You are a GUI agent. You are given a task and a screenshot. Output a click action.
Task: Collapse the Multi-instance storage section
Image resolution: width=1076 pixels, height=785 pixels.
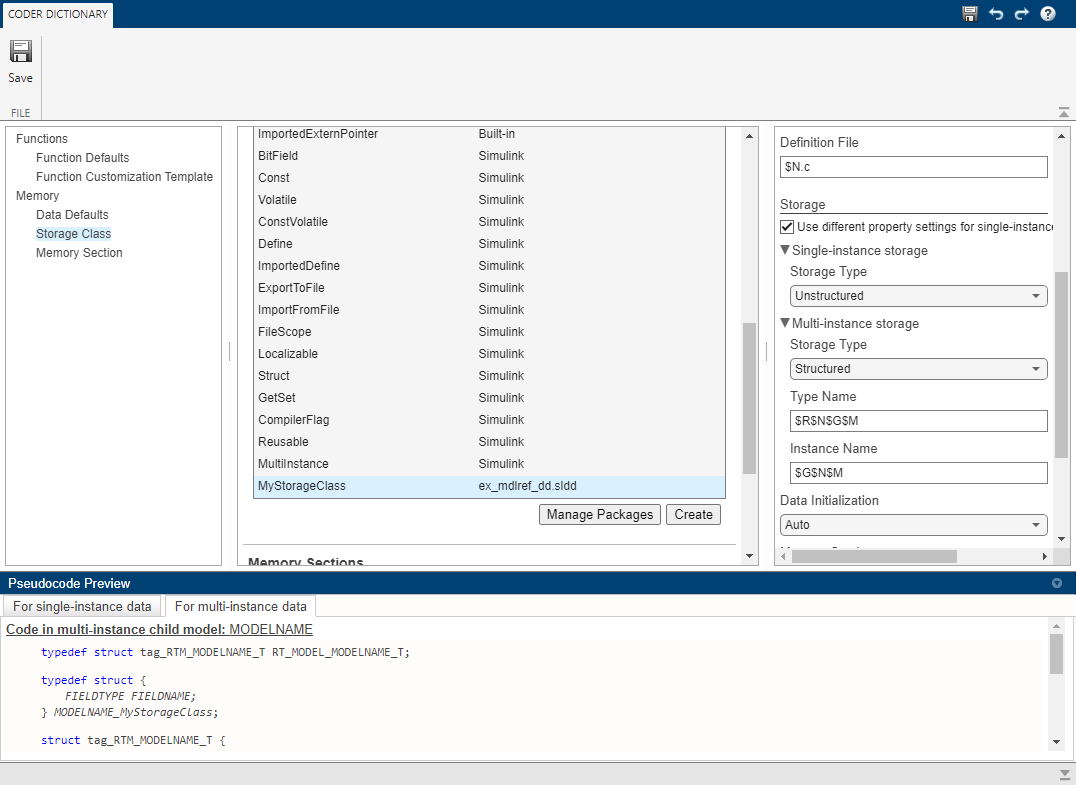[785, 324]
